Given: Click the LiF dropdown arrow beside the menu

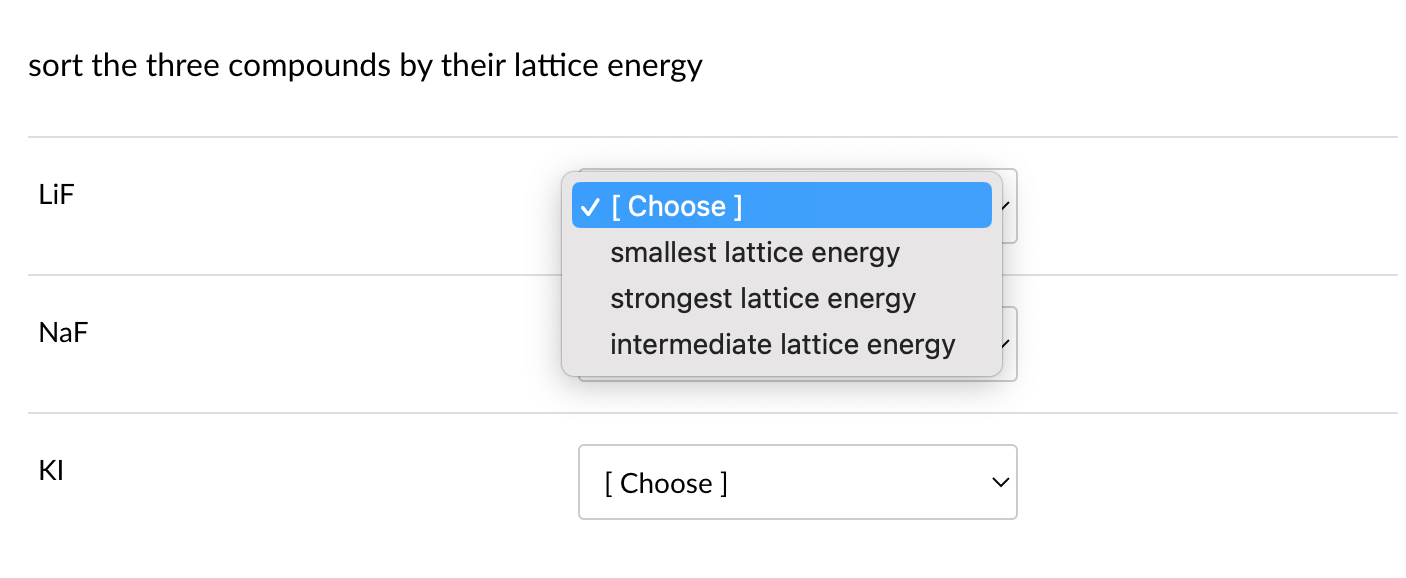Looking at the screenshot, I should (1008, 206).
